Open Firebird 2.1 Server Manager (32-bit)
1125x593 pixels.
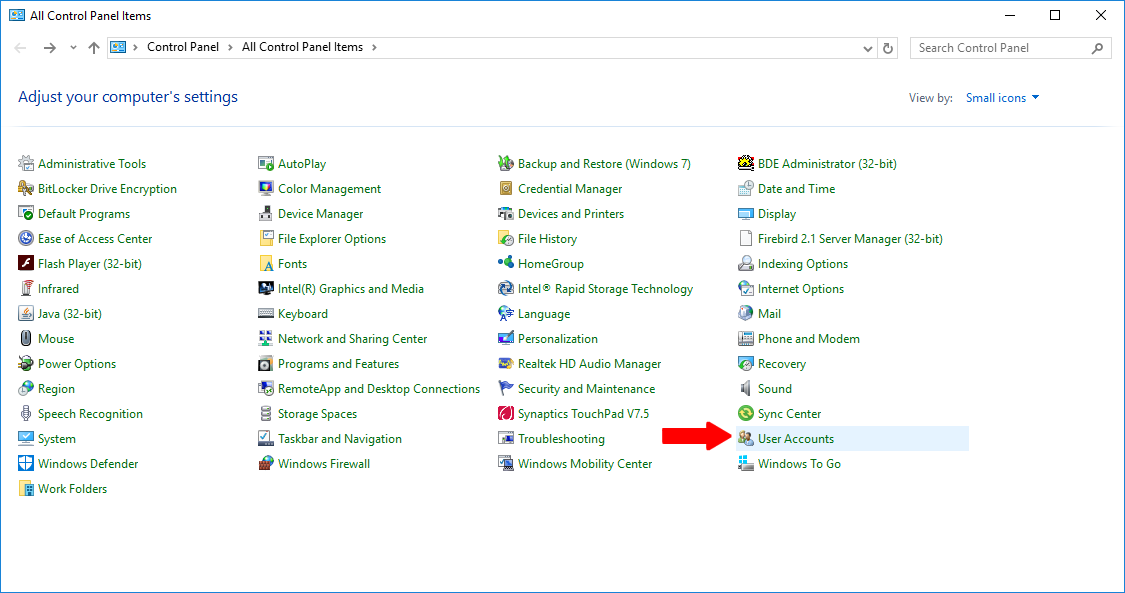[850, 239]
